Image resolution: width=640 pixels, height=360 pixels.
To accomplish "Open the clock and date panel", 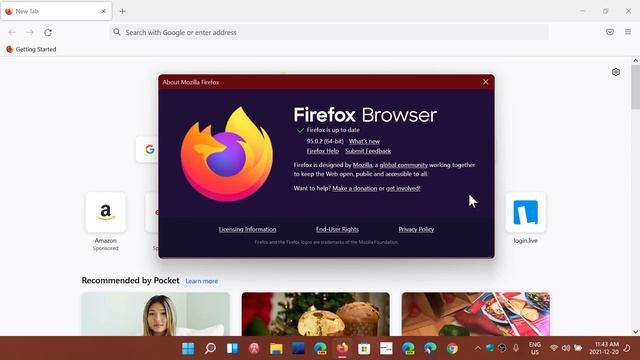I will pos(604,348).
